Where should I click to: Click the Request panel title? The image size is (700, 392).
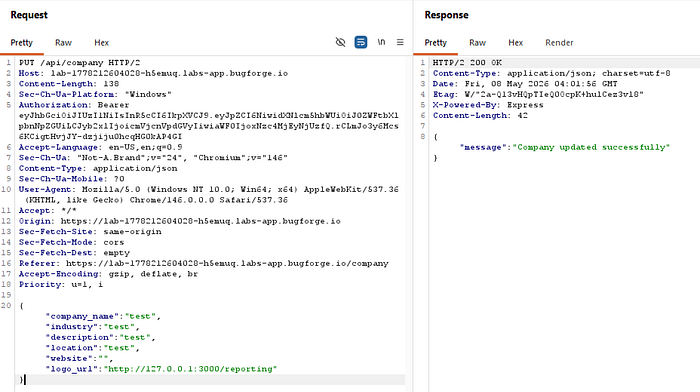pos(29,15)
